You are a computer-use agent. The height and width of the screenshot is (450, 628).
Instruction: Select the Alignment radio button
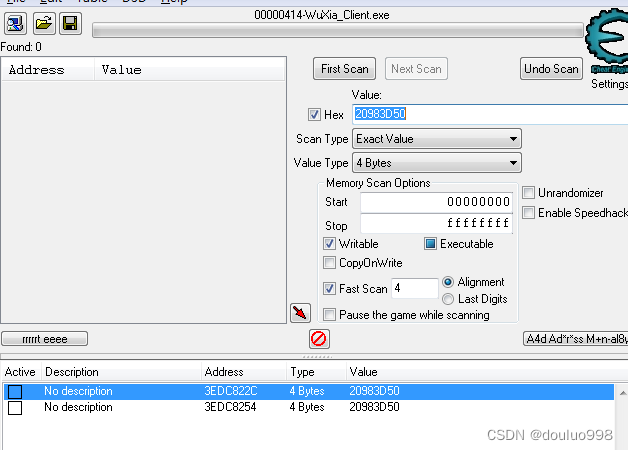point(448,282)
